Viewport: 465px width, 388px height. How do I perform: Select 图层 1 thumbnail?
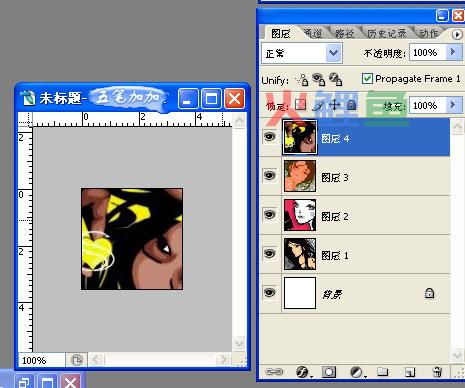(300, 254)
